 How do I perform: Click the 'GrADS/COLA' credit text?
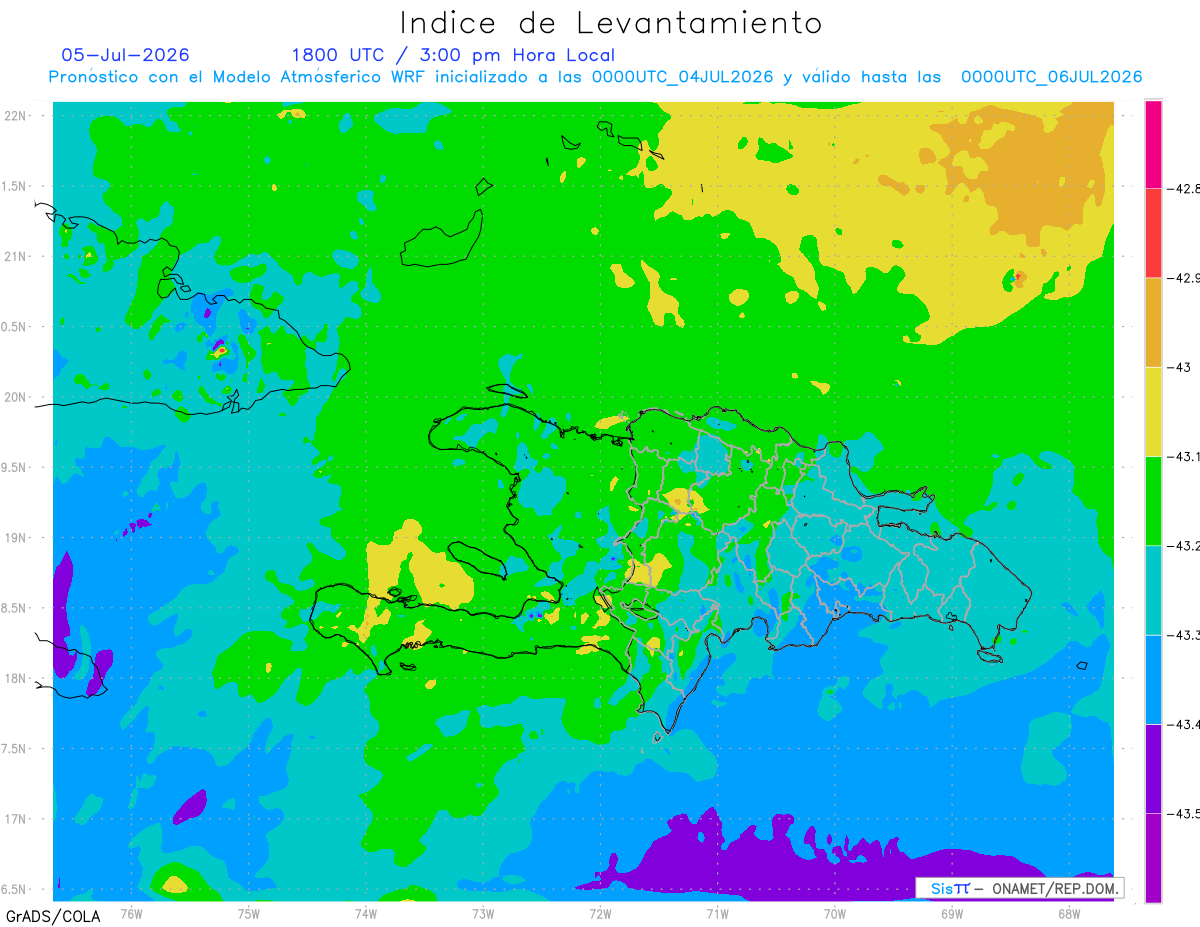(x=53, y=916)
